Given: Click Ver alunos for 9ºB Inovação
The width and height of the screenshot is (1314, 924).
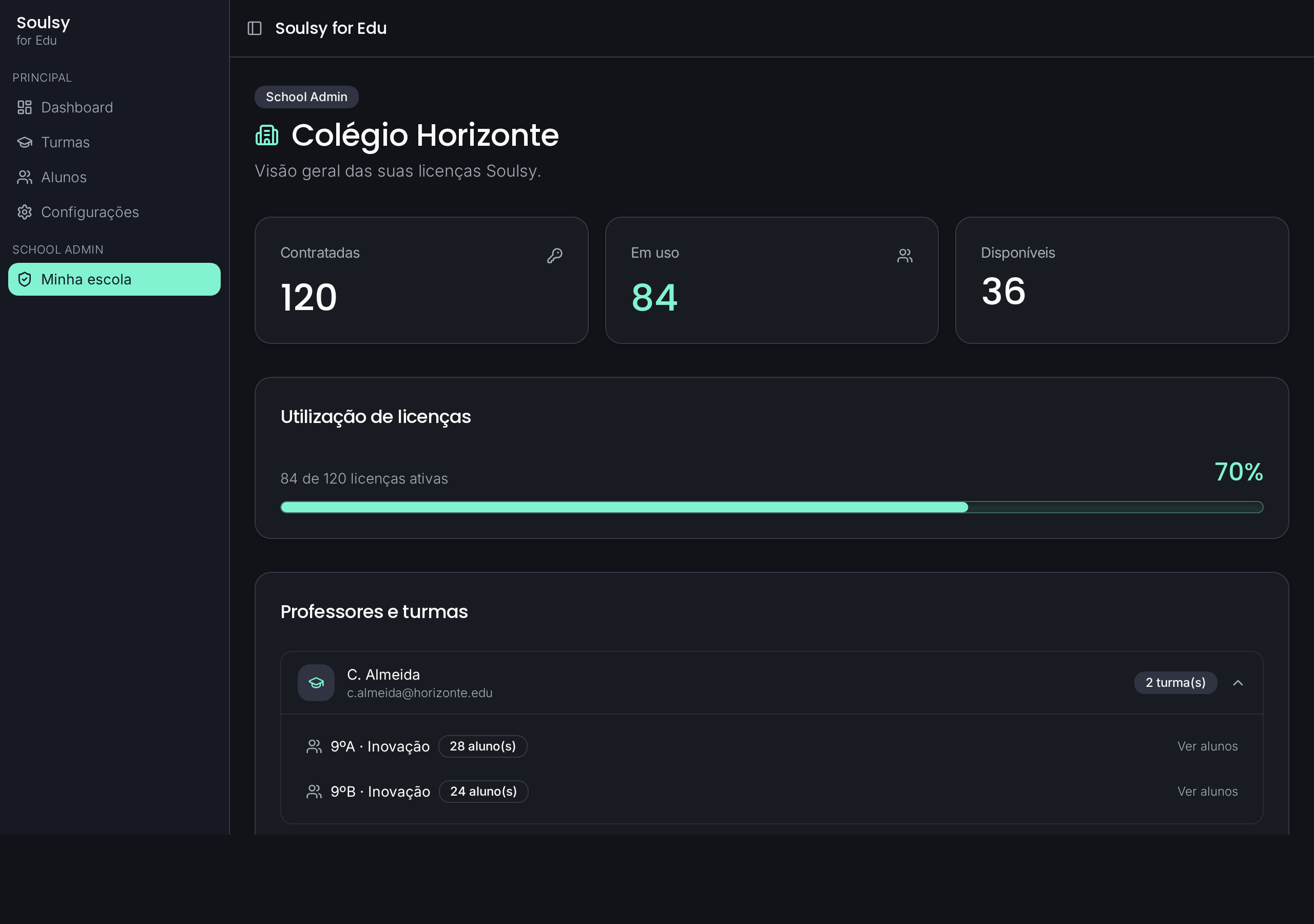Looking at the screenshot, I should 1208,792.
